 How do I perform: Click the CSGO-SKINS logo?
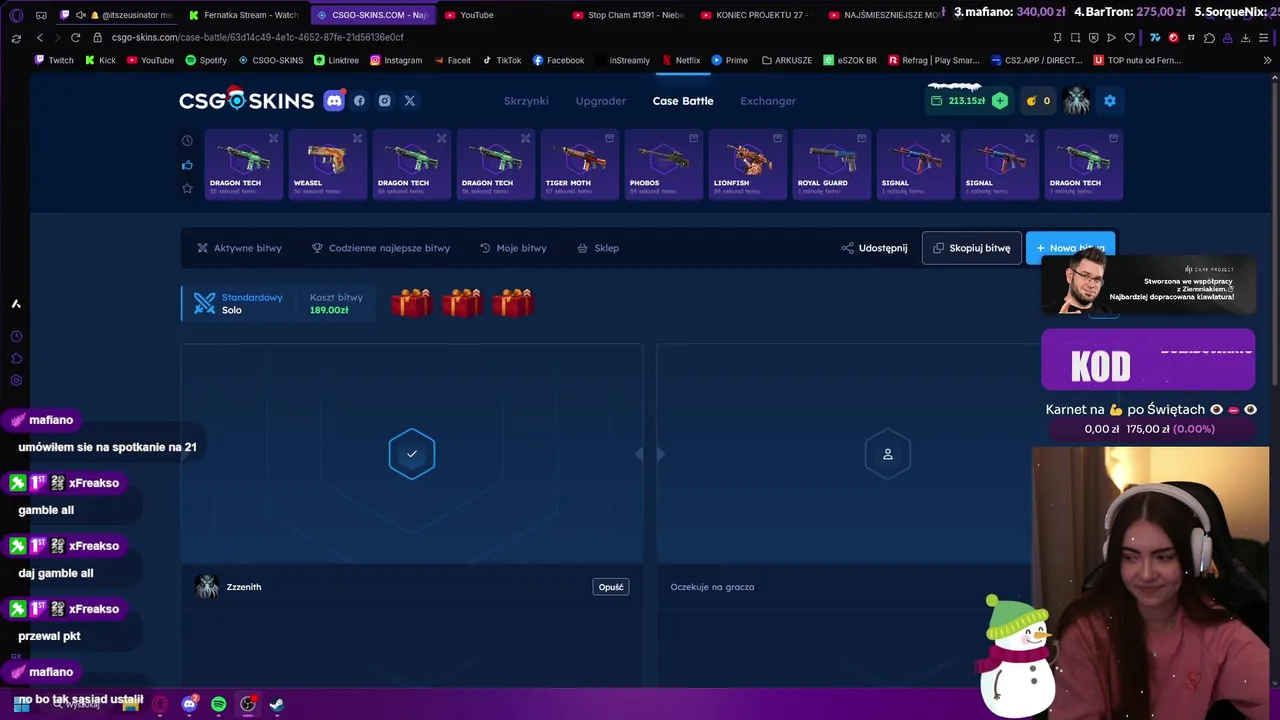tap(247, 100)
